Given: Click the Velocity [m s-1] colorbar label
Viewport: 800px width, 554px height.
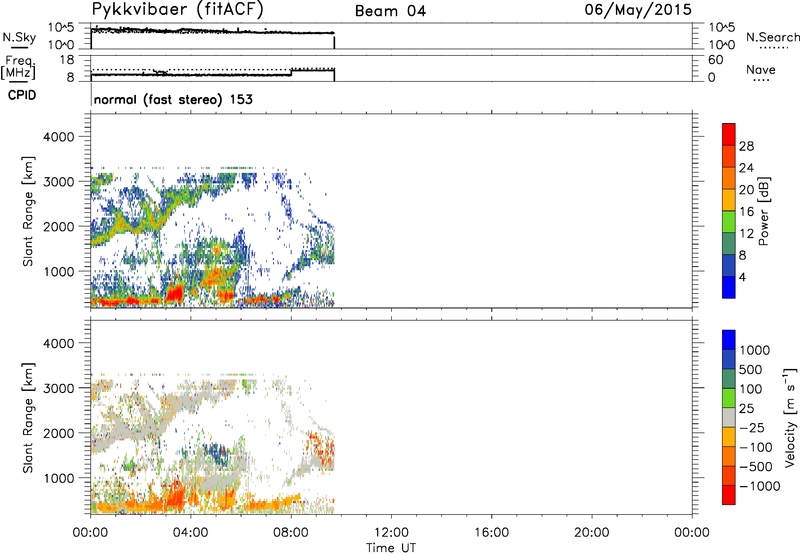Looking at the screenshot, I should [790, 417].
